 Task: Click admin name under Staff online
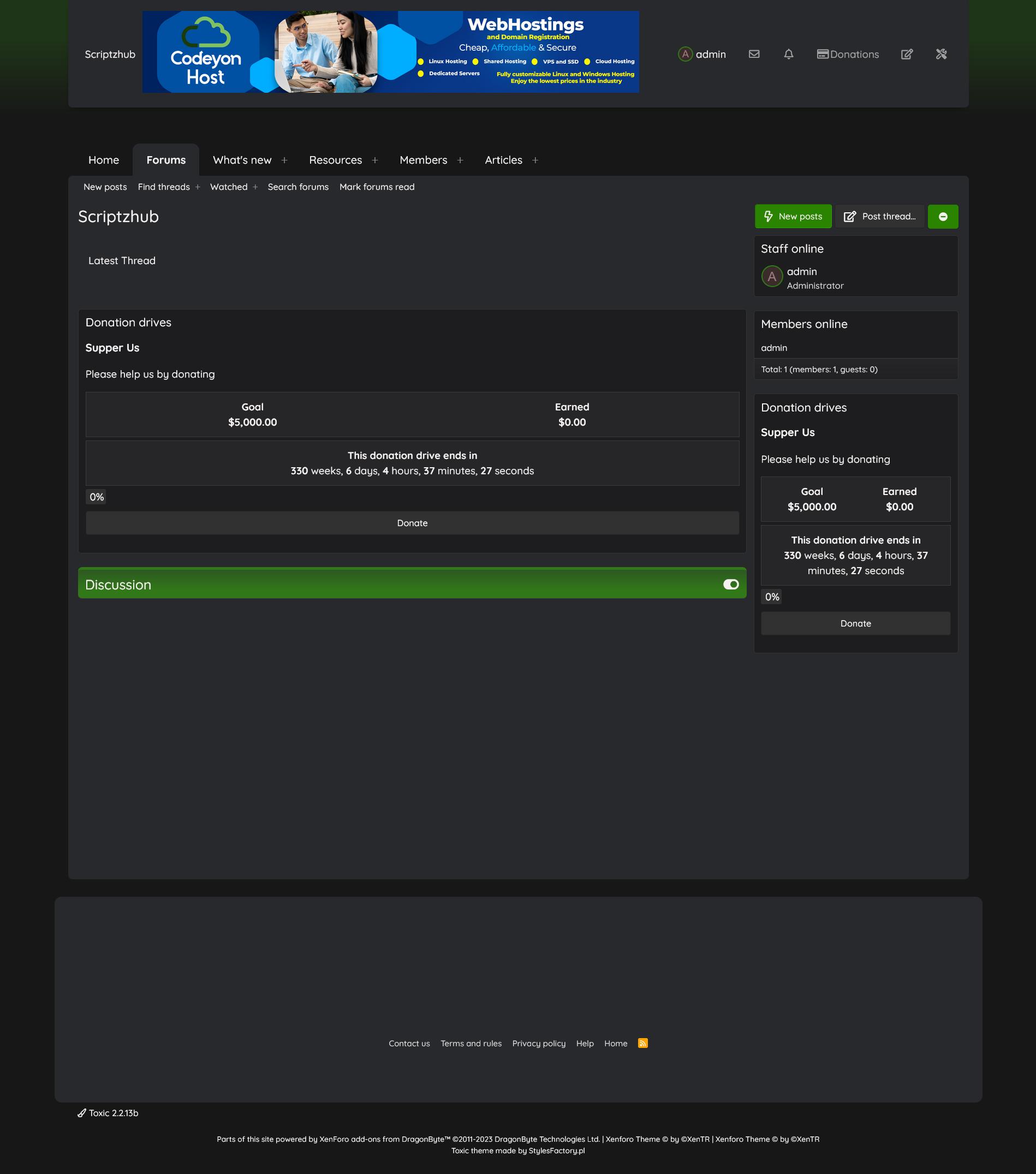pyautogui.click(x=802, y=272)
